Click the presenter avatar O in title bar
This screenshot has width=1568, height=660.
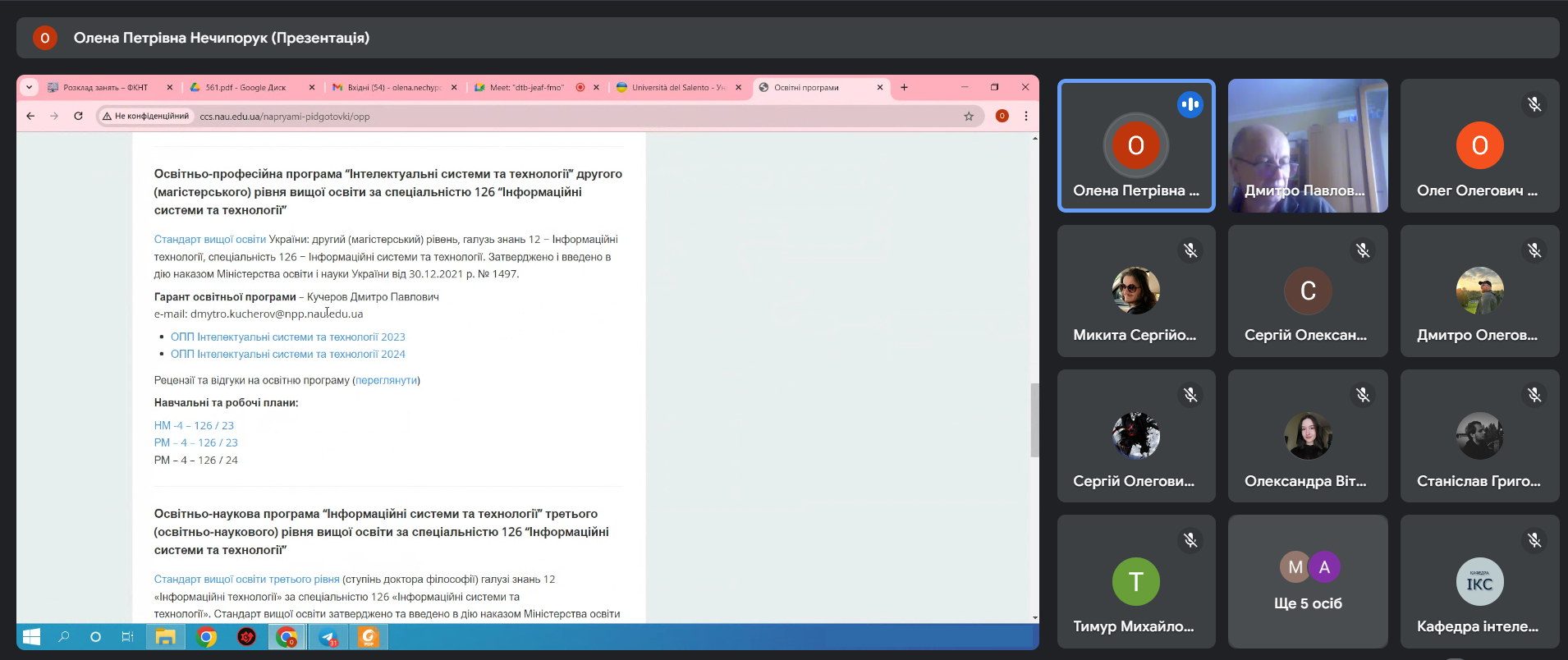pos(45,38)
